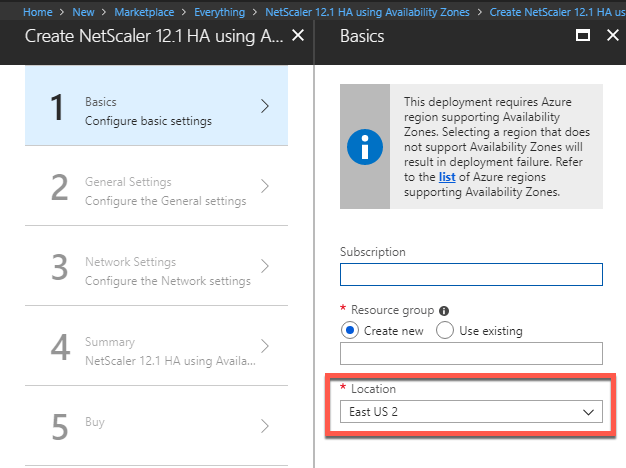This screenshot has width=626, height=468.
Task: Select the Use existing radio button
Action: [445, 331]
